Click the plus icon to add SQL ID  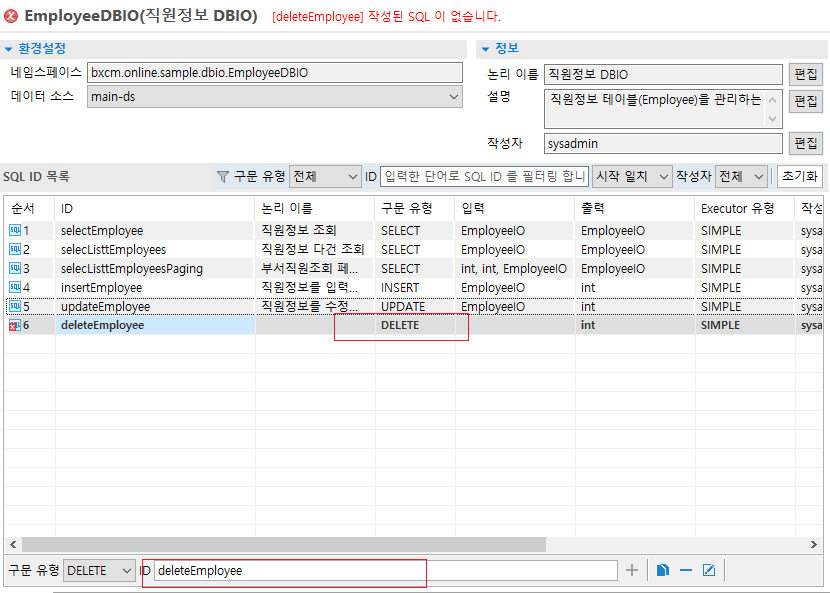tap(632, 570)
